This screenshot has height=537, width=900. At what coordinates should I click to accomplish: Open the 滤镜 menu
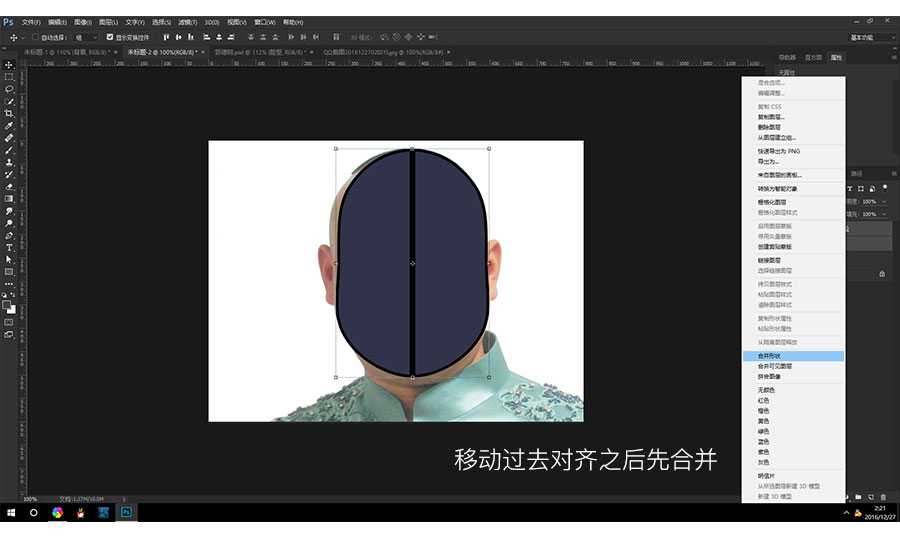coord(186,21)
